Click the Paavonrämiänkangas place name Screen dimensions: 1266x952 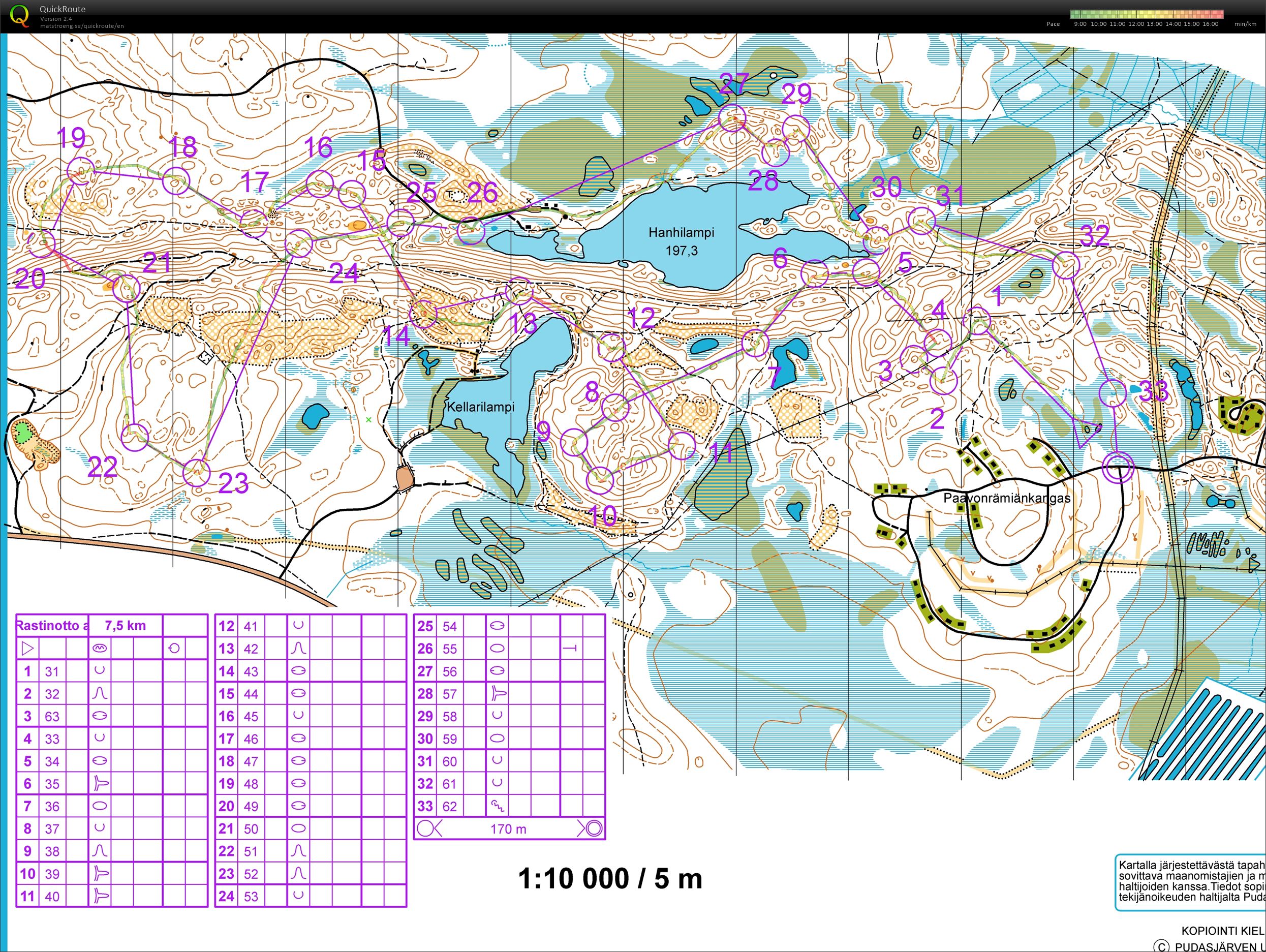point(1007,498)
